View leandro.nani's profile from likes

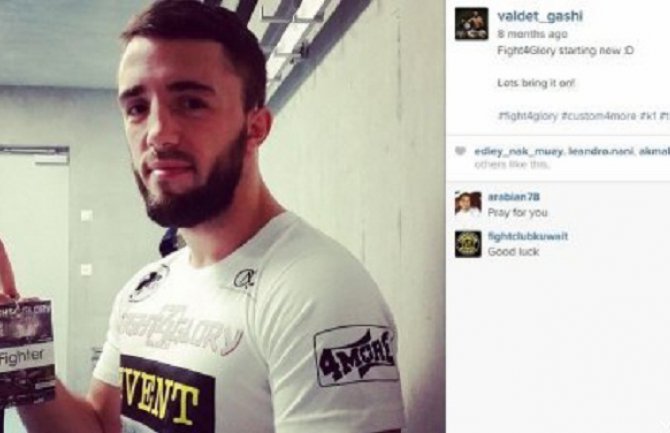[600, 151]
